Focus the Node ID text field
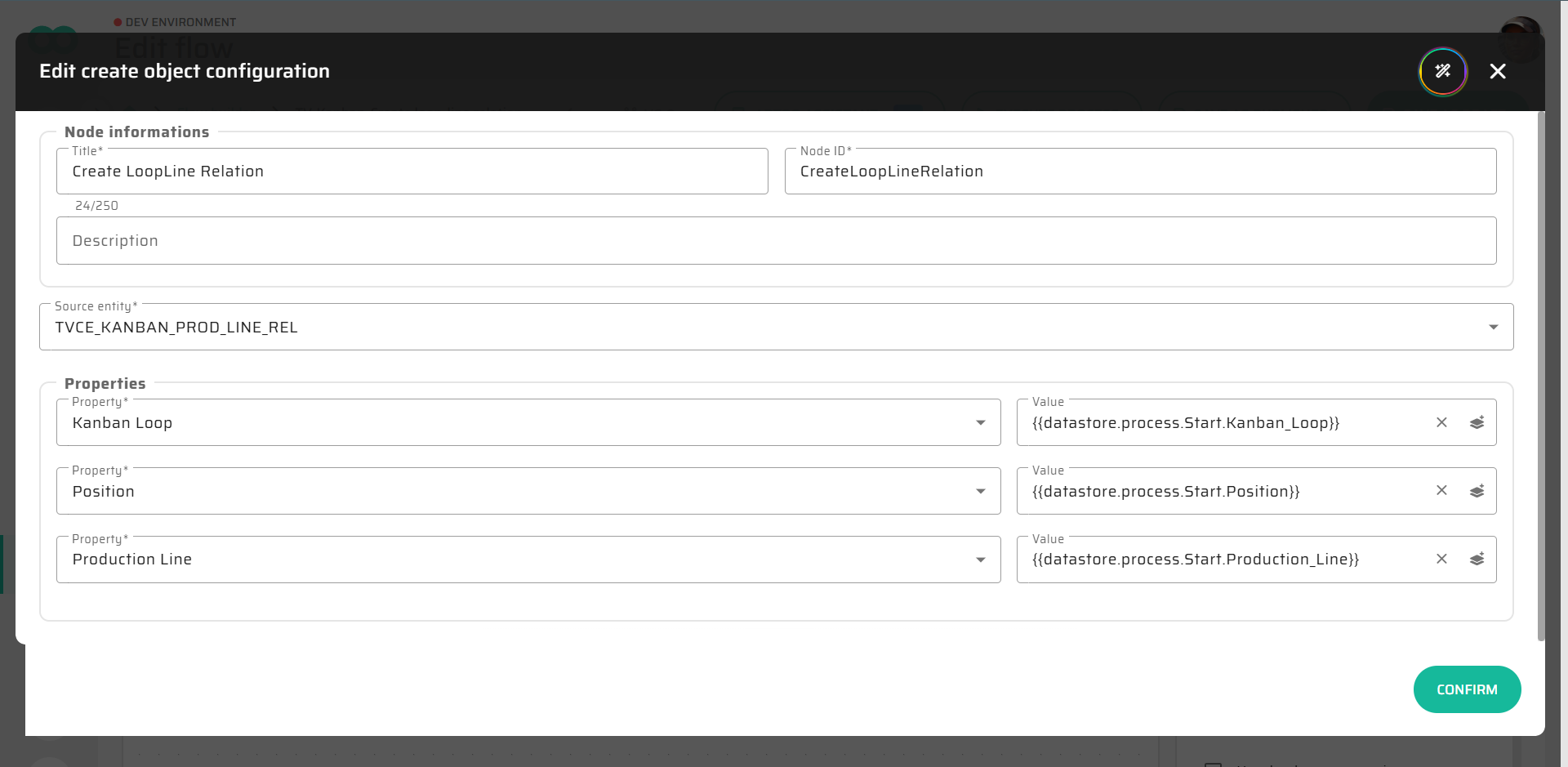Screen dimensions: 1568x767 (1139, 172)
